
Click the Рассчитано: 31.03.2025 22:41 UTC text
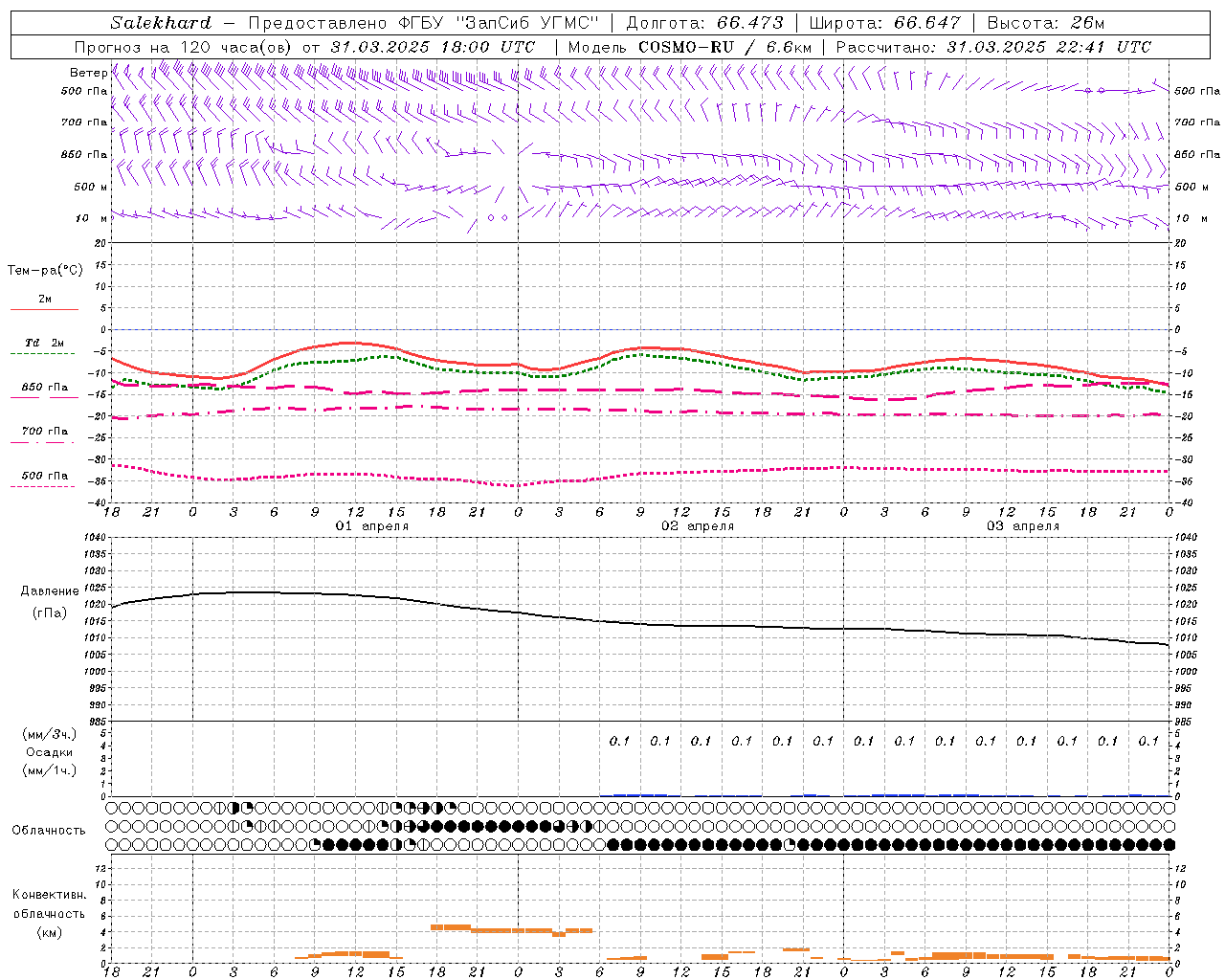click(x=993, y=47)
